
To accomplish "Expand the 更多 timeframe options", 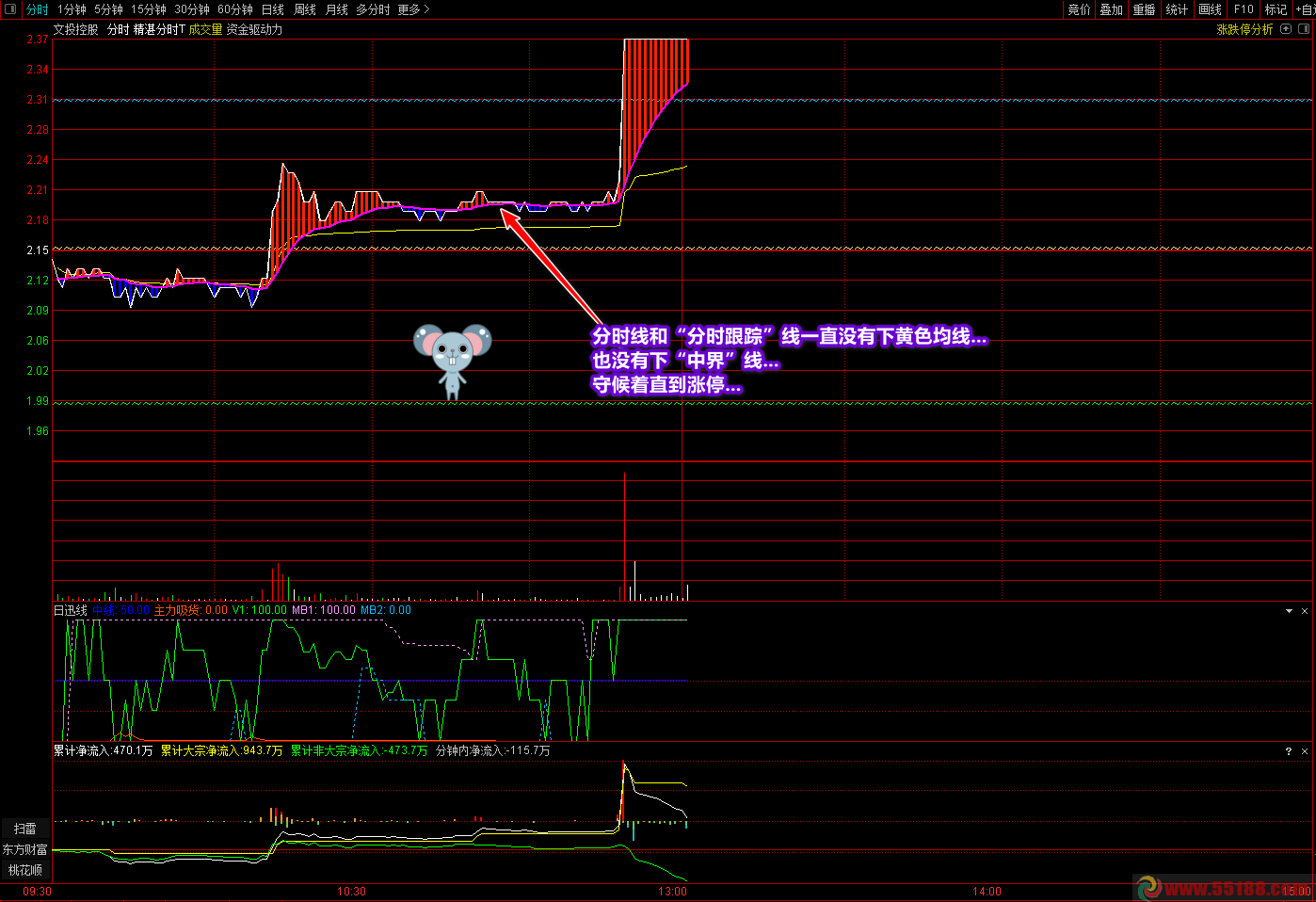I will pyautogui.click(x=413, y=9).
